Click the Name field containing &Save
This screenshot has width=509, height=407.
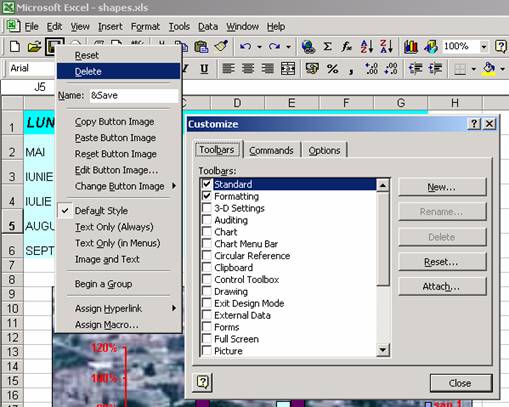[134, 96]
